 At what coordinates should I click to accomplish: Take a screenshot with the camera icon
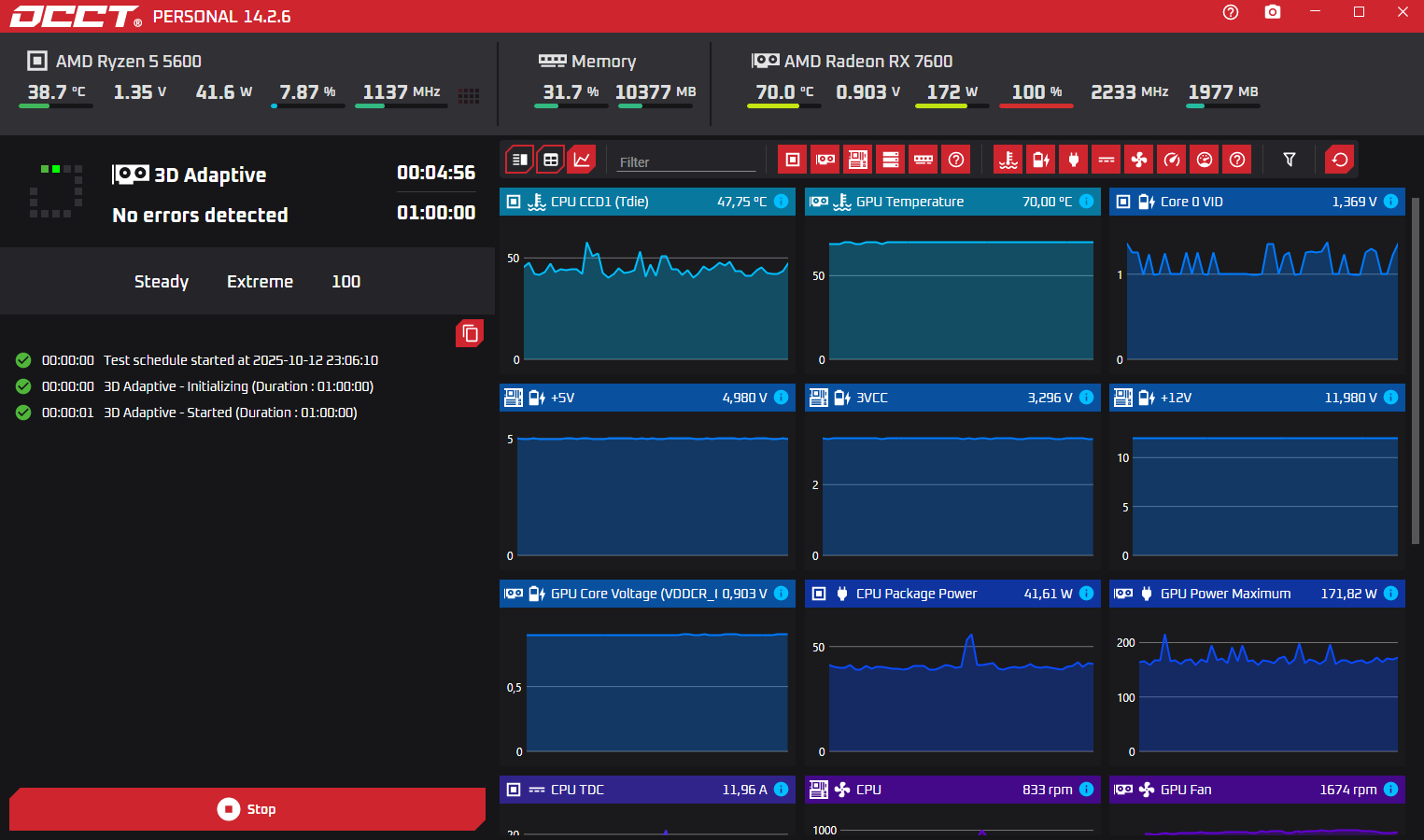(1273, 12)
